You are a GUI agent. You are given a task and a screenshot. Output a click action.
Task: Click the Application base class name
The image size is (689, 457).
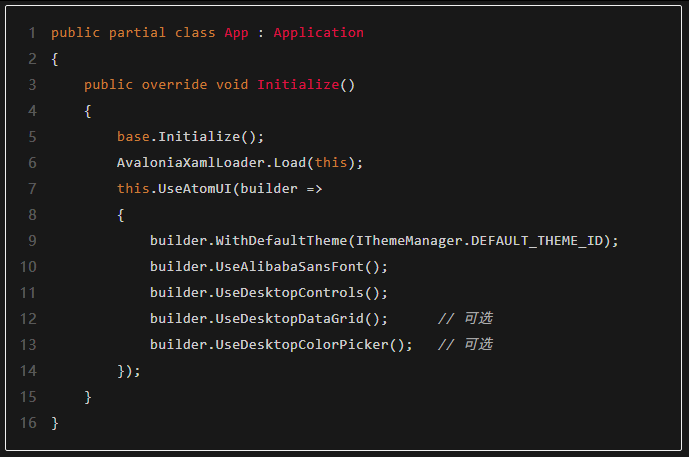point(318,33)
